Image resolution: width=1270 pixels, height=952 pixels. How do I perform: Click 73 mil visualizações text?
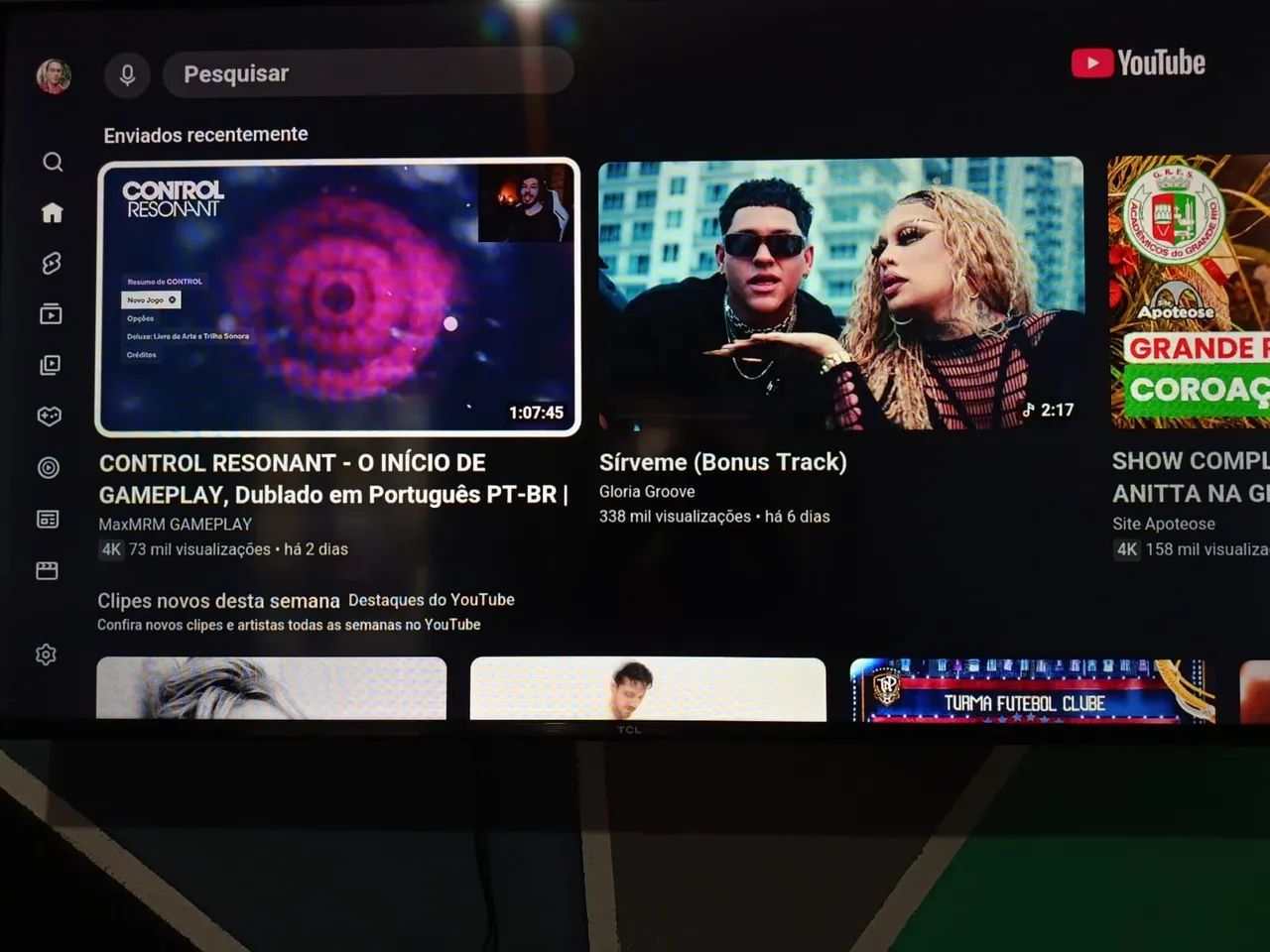(x=199, y=548)
